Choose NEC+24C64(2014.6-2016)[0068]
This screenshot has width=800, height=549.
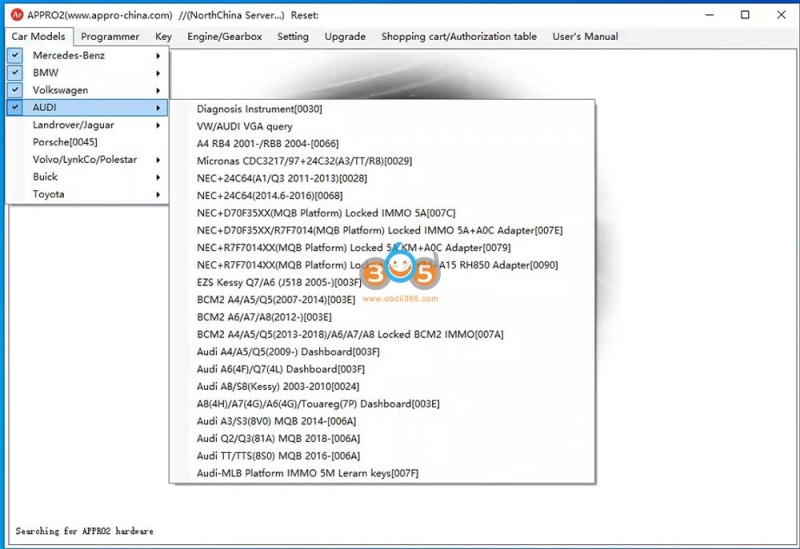coord(382,195)
